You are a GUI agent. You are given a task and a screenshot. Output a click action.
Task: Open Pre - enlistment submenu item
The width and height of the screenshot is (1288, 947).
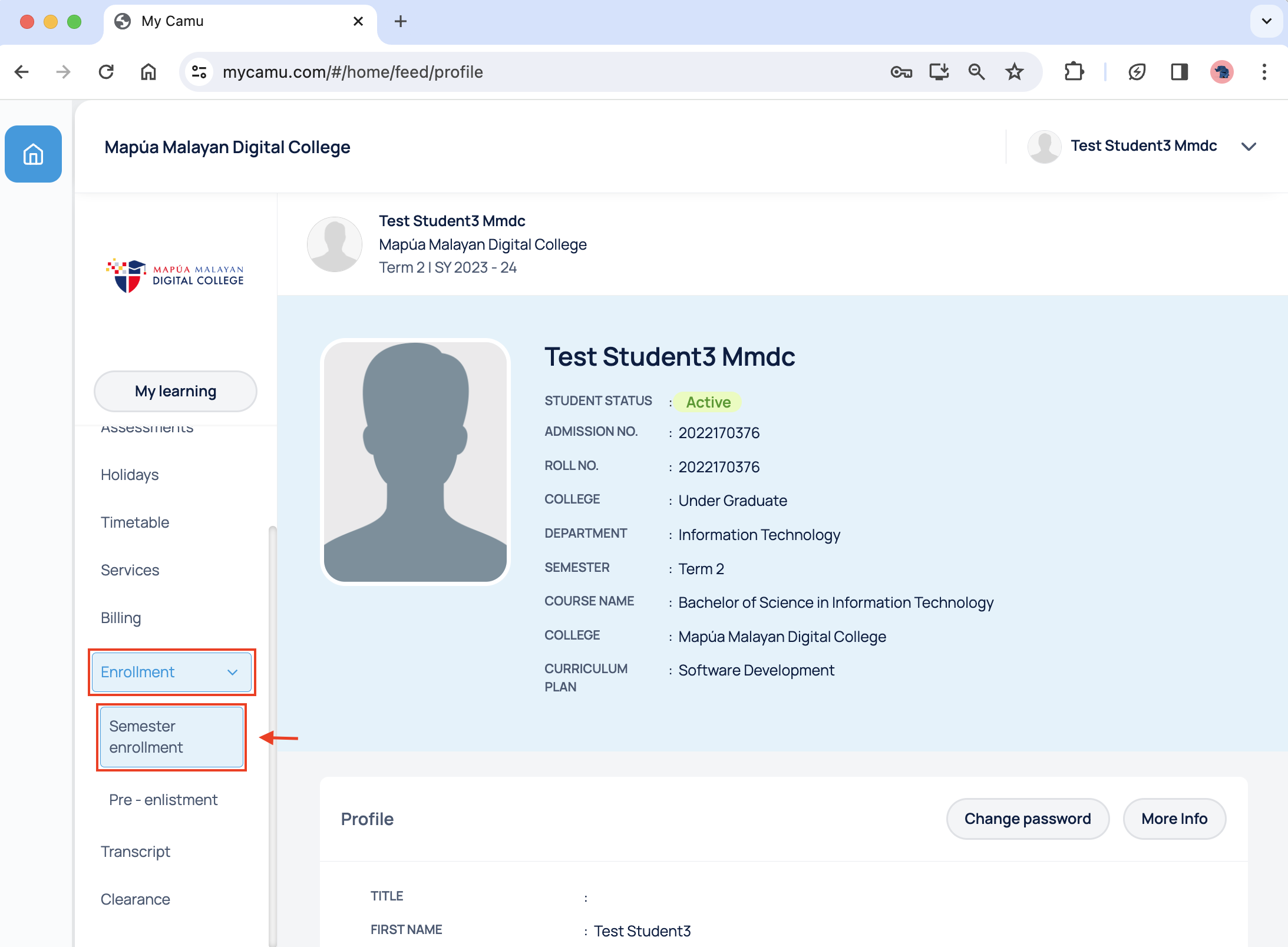coord(163,800)
